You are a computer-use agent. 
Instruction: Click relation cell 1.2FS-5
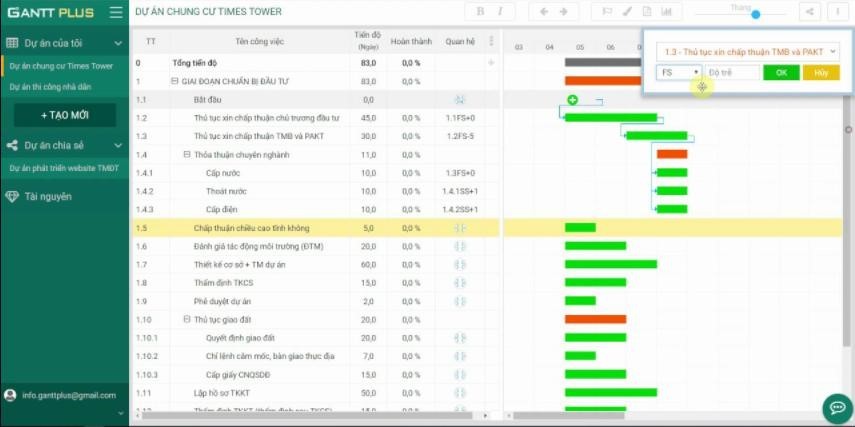tap(460, 136)
